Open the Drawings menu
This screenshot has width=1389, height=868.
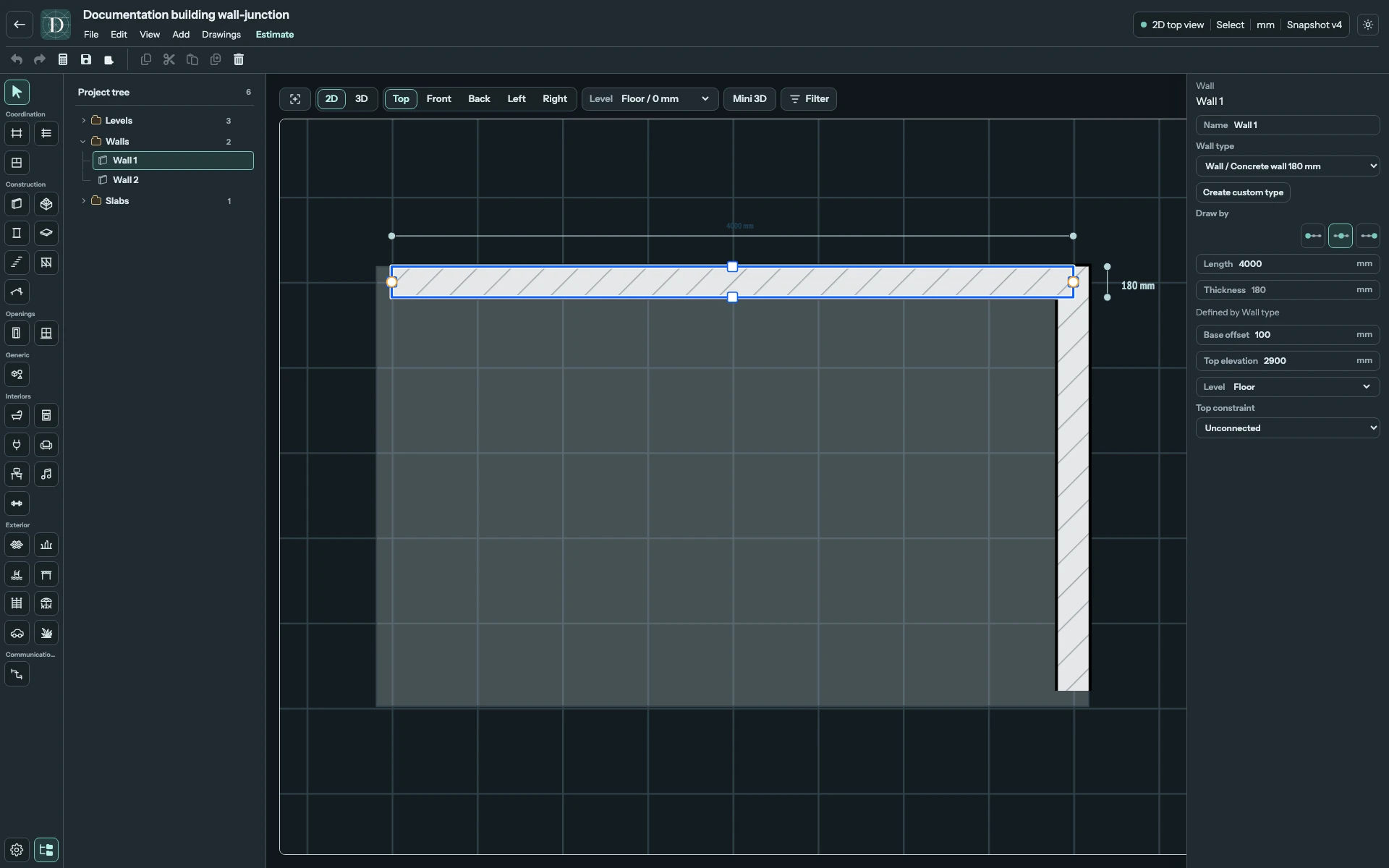[221, 35]
